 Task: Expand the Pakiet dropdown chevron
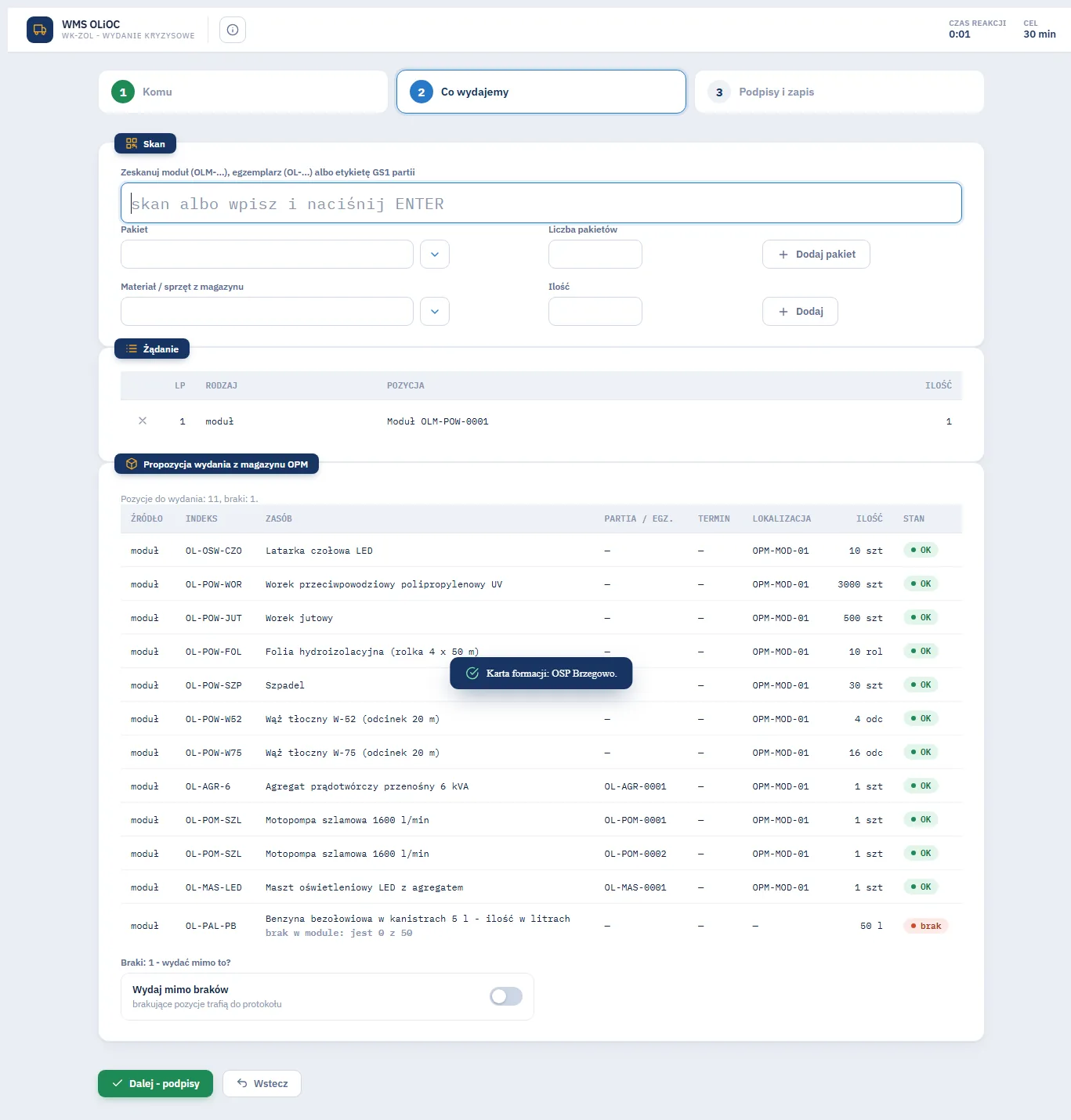click(x=435, y=255)
